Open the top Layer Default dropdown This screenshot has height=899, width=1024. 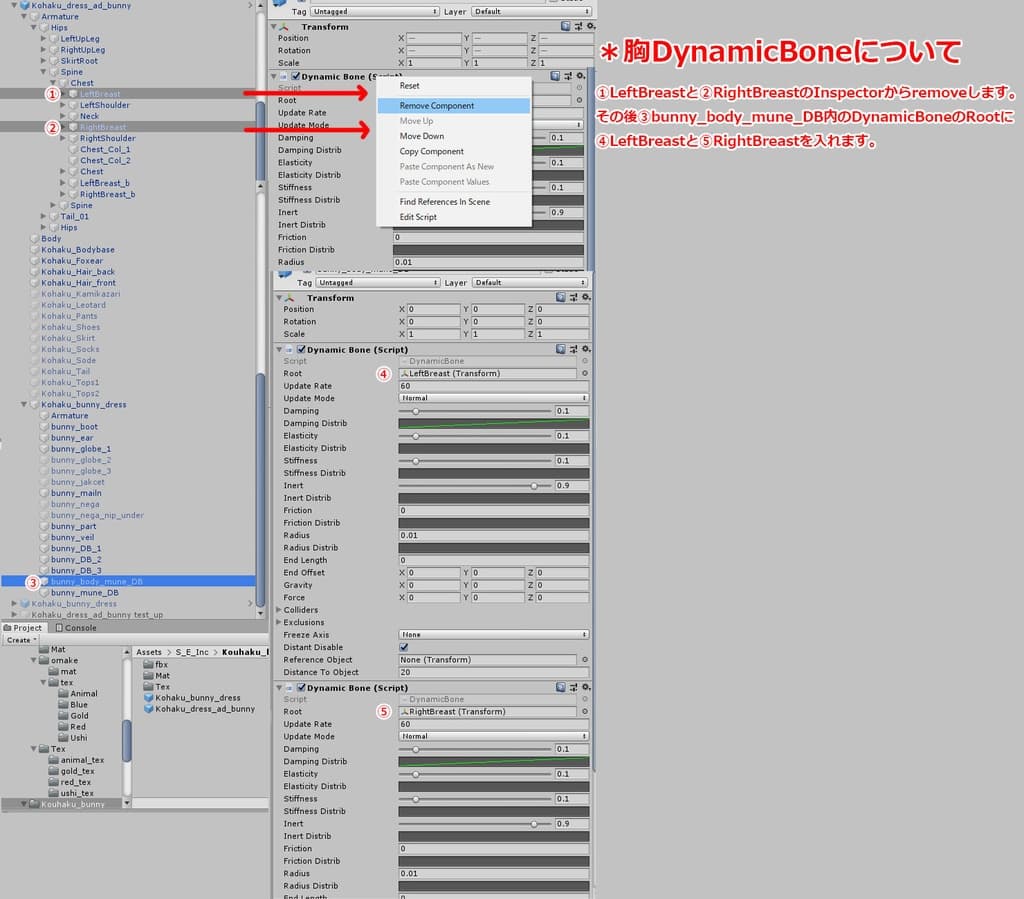click(x=531, y=12)
